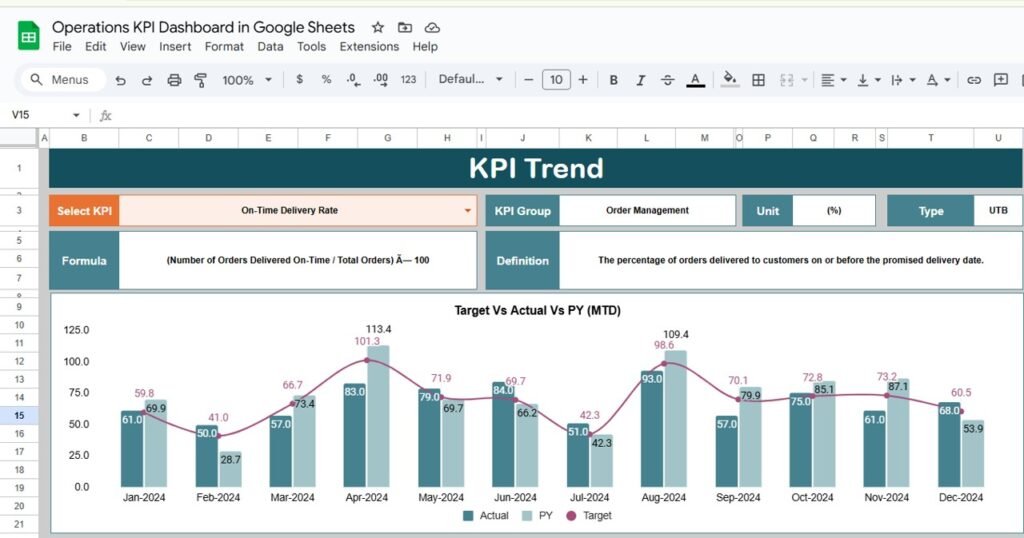Screen dimensions: 1024x538
Task: Click the (%) unit cell
Action: tap(834, 210)
